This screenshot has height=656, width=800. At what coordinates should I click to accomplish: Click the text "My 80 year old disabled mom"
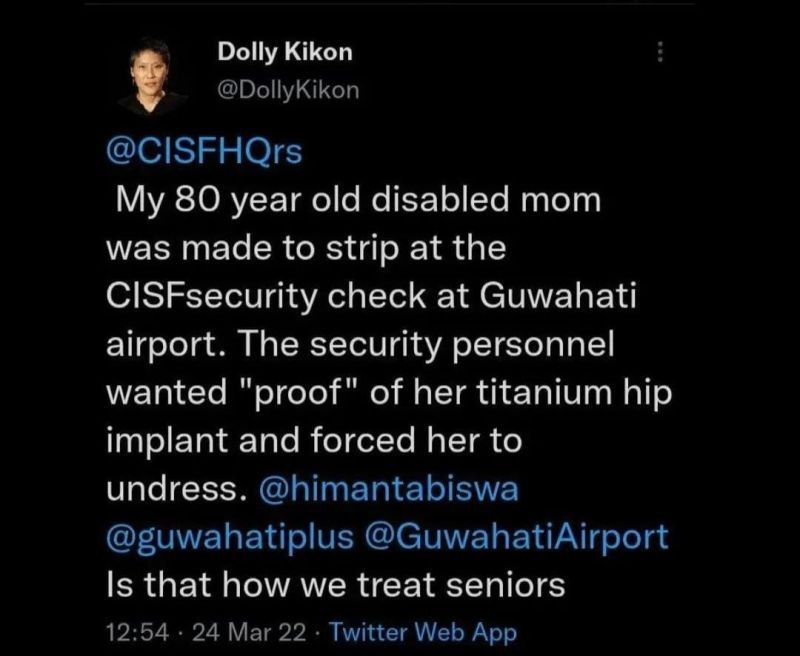[x=358, y=200]
